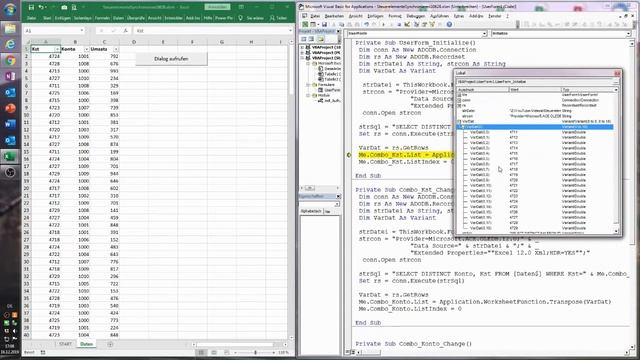Expand the first VBAProject node in tree

pos(302,47)
